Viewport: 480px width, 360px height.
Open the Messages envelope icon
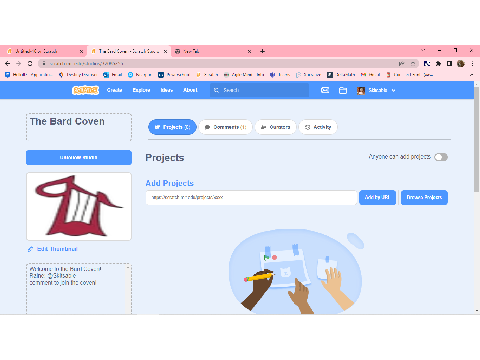click(325, 90)
